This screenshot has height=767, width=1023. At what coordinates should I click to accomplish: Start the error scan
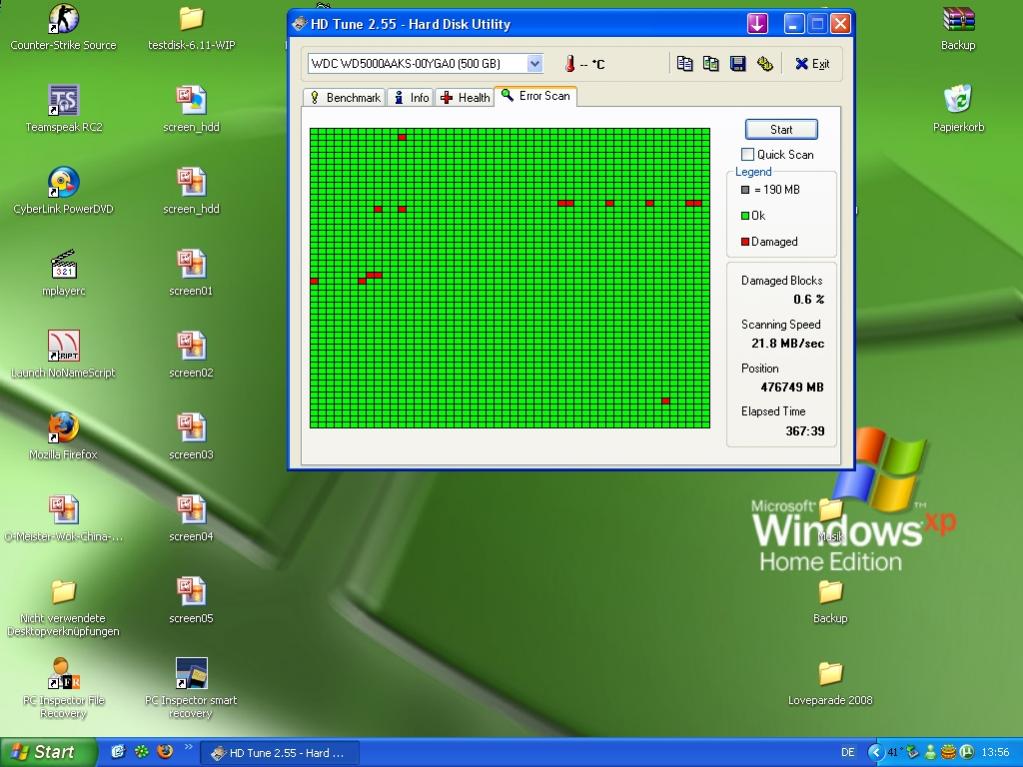coord(781,129)
